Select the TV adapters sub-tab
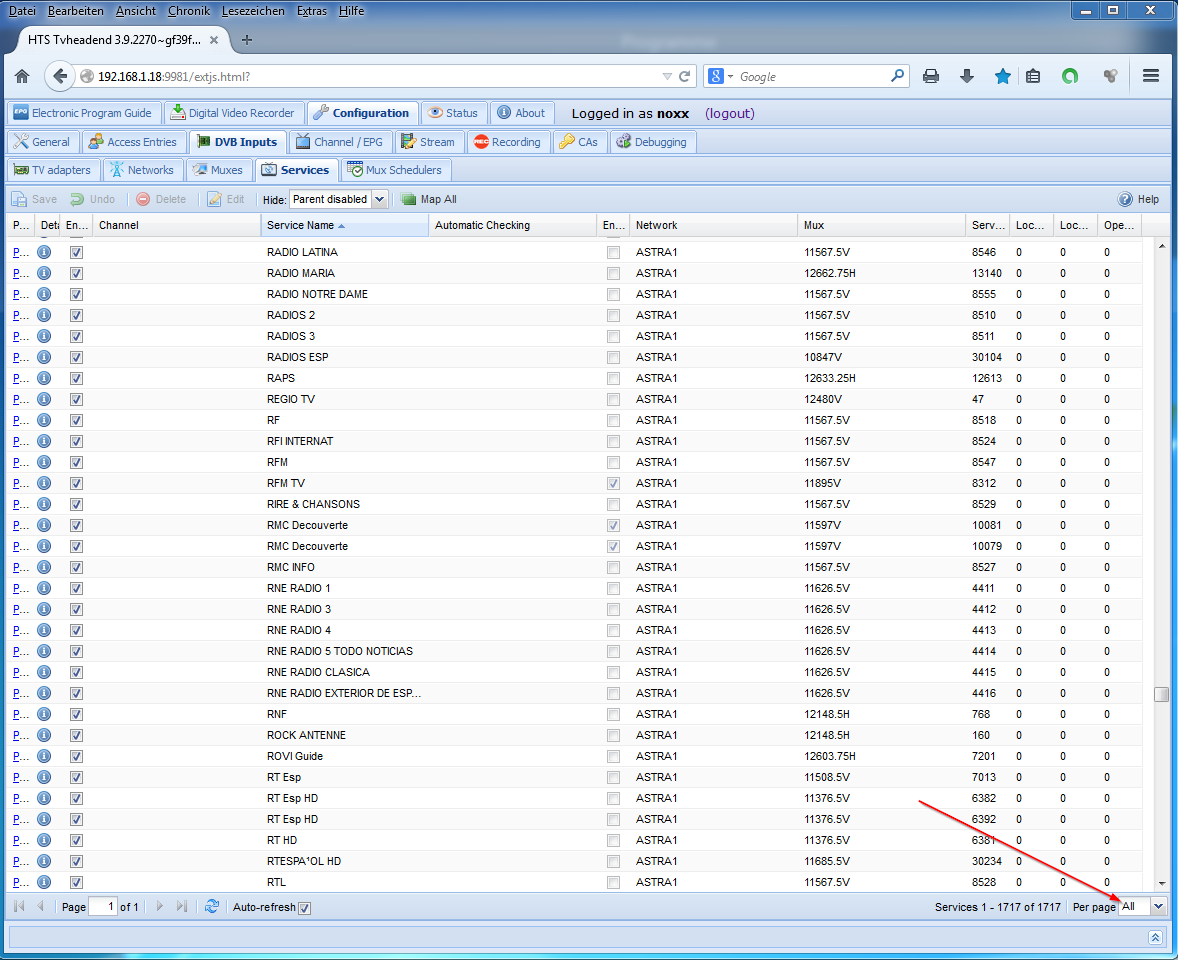 53,170
